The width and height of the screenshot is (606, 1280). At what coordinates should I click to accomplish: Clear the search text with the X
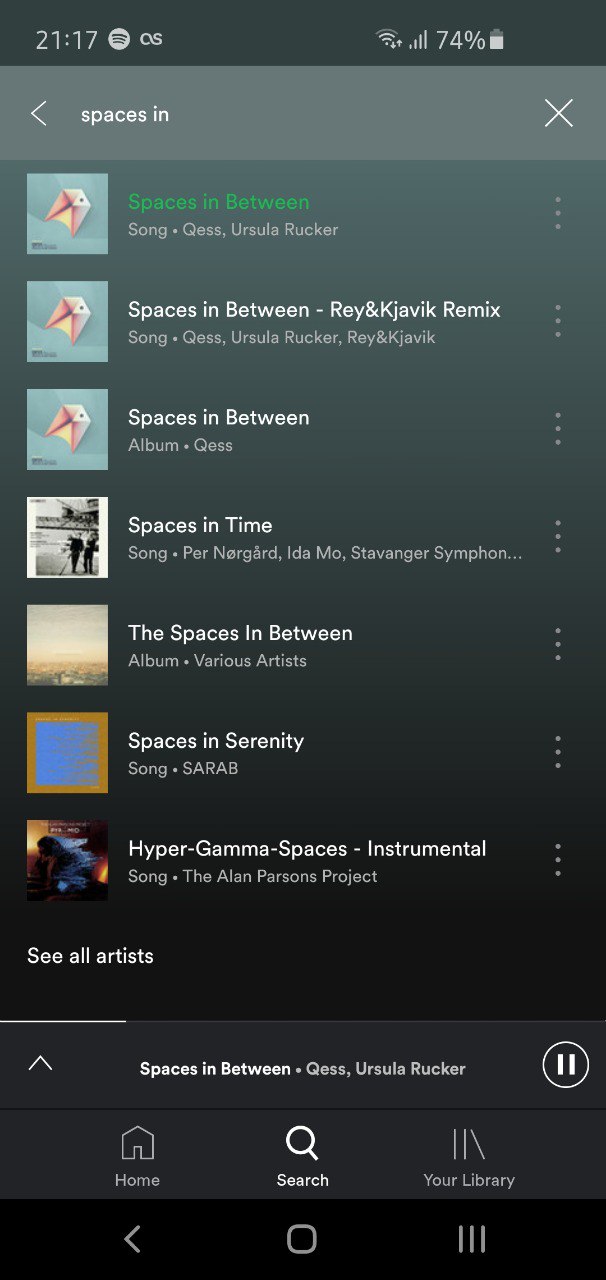pyautogui.click(x=558, y=113)
